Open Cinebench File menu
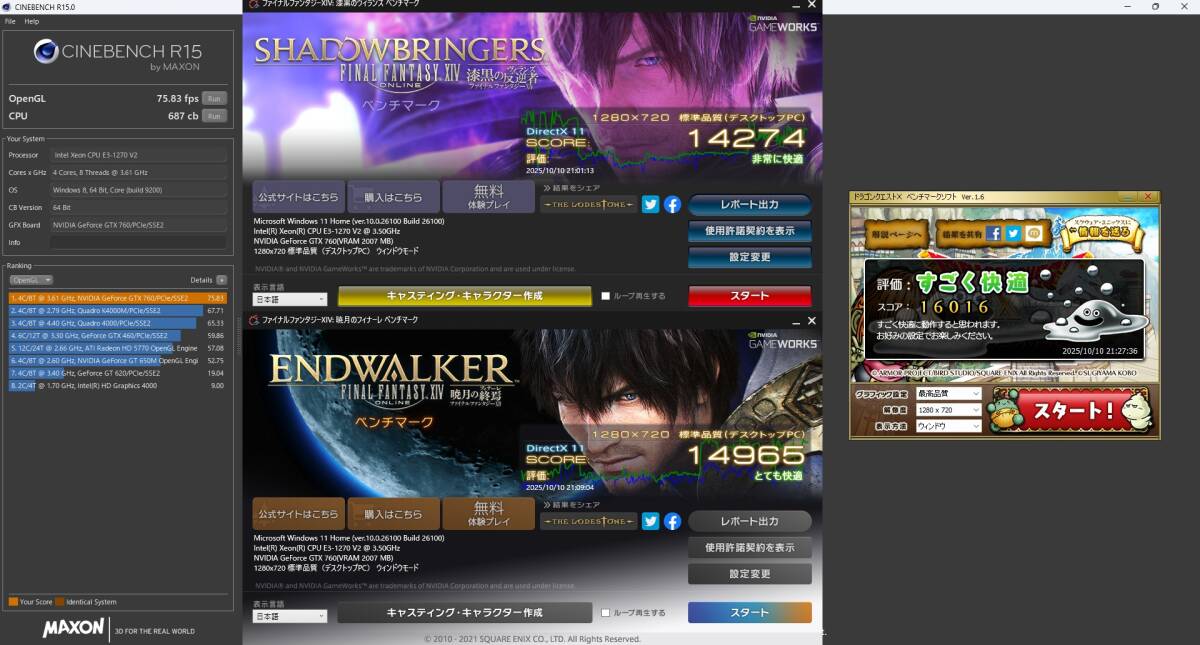1200x645 pixels. 10,21
